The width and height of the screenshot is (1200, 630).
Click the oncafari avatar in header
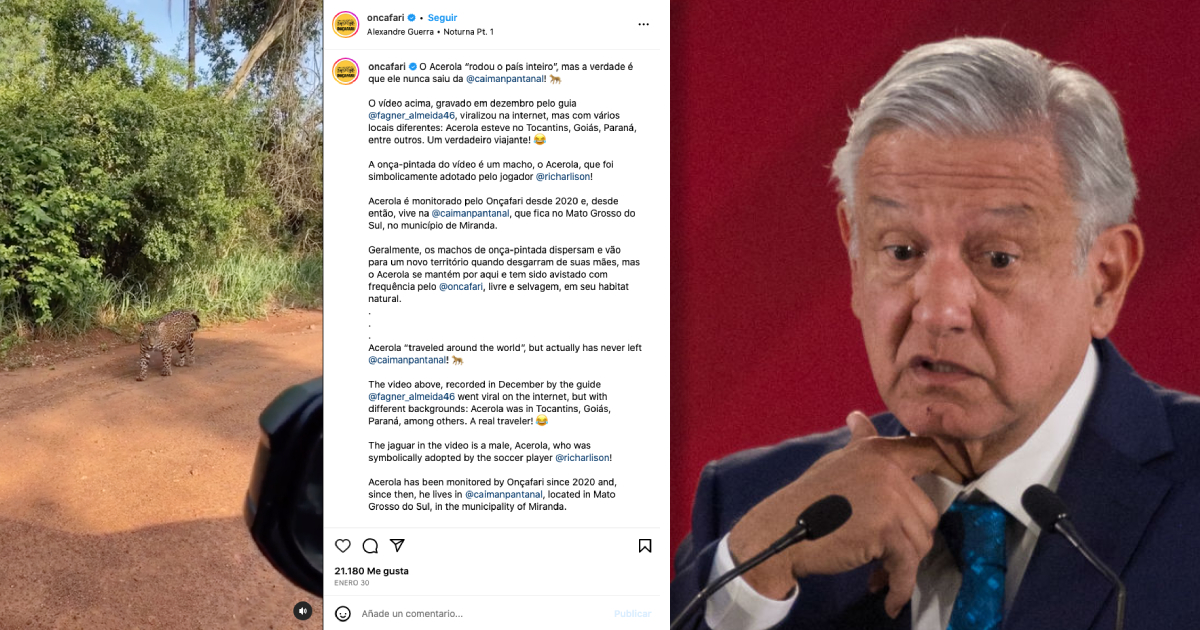coord(346,24)
